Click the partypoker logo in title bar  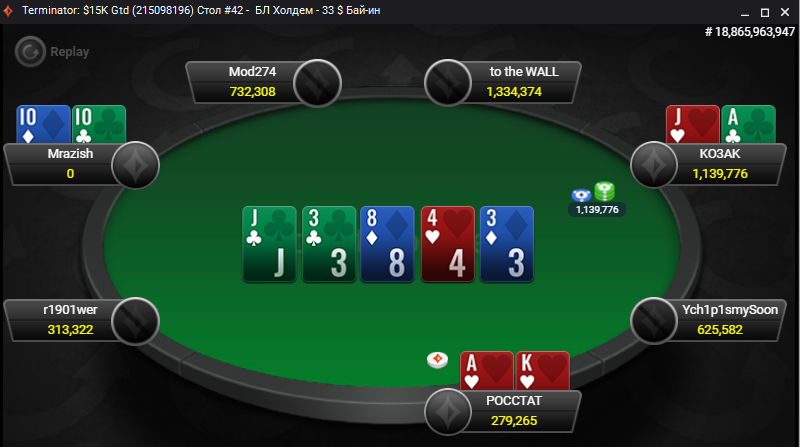[x=8, y=11]
